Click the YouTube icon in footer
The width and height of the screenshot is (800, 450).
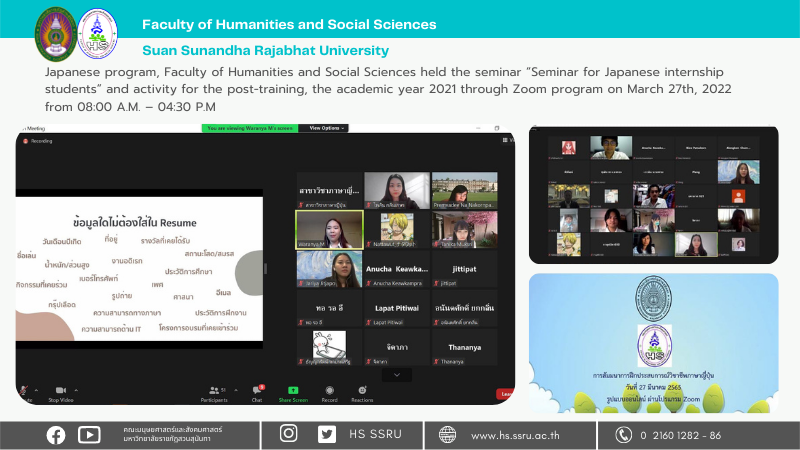(x=89, y=434)
